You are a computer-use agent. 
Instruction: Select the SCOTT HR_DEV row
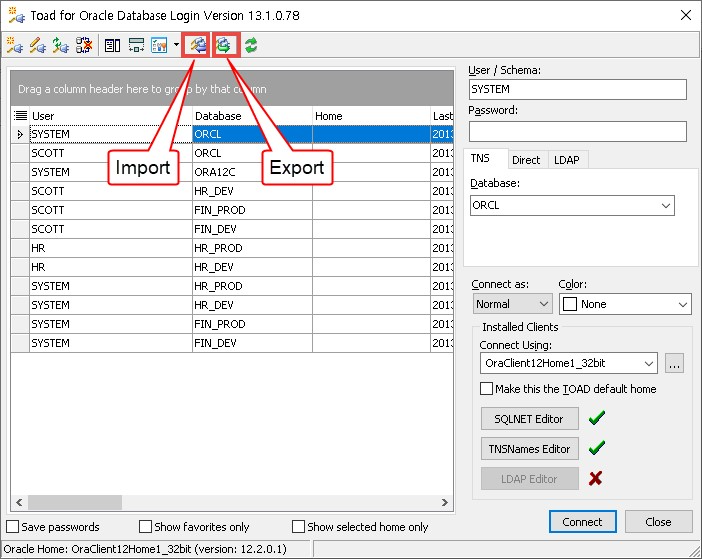point(232,191)
